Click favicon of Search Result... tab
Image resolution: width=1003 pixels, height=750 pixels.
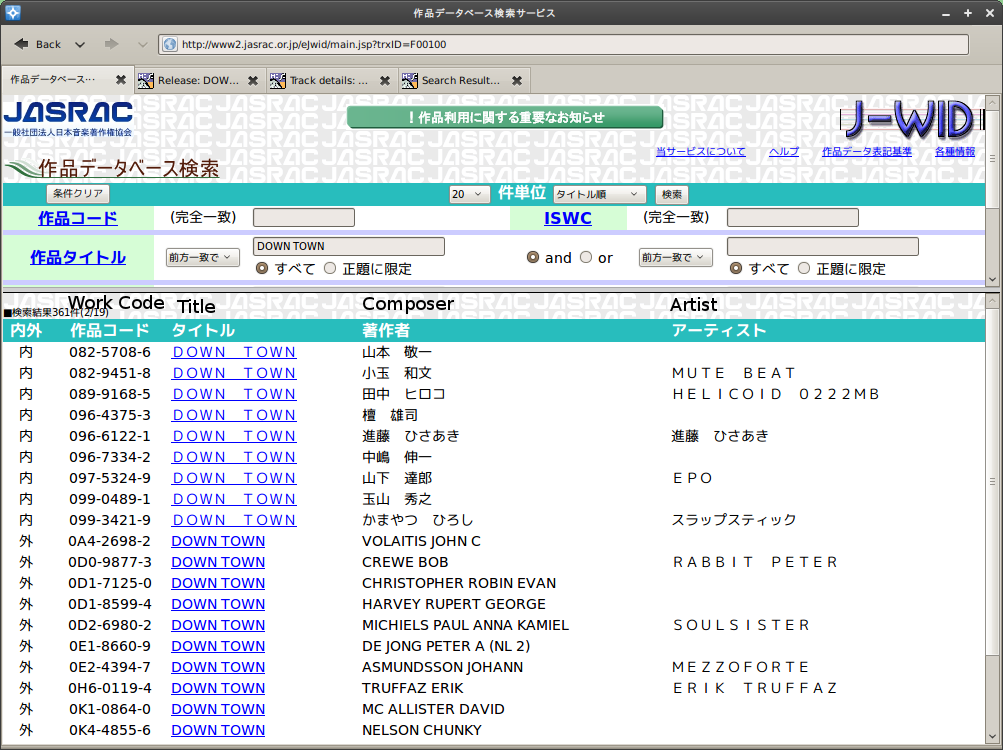coord(409,81)
